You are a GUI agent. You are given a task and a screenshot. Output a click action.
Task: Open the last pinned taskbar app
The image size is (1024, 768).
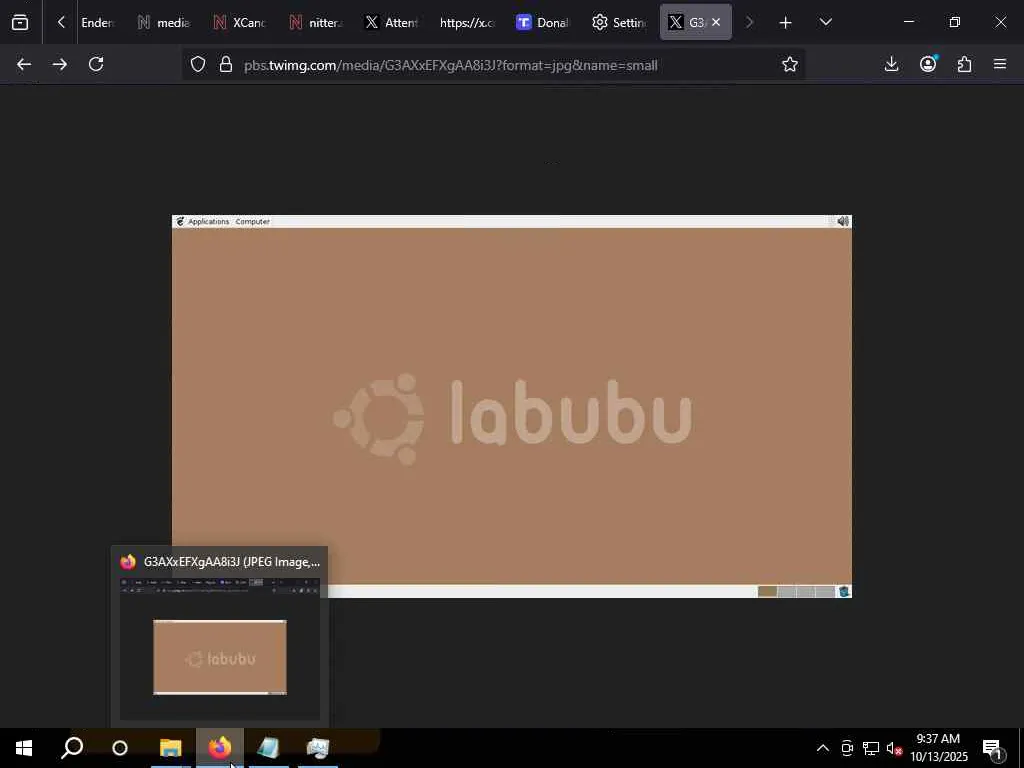(x=317, y=748)
